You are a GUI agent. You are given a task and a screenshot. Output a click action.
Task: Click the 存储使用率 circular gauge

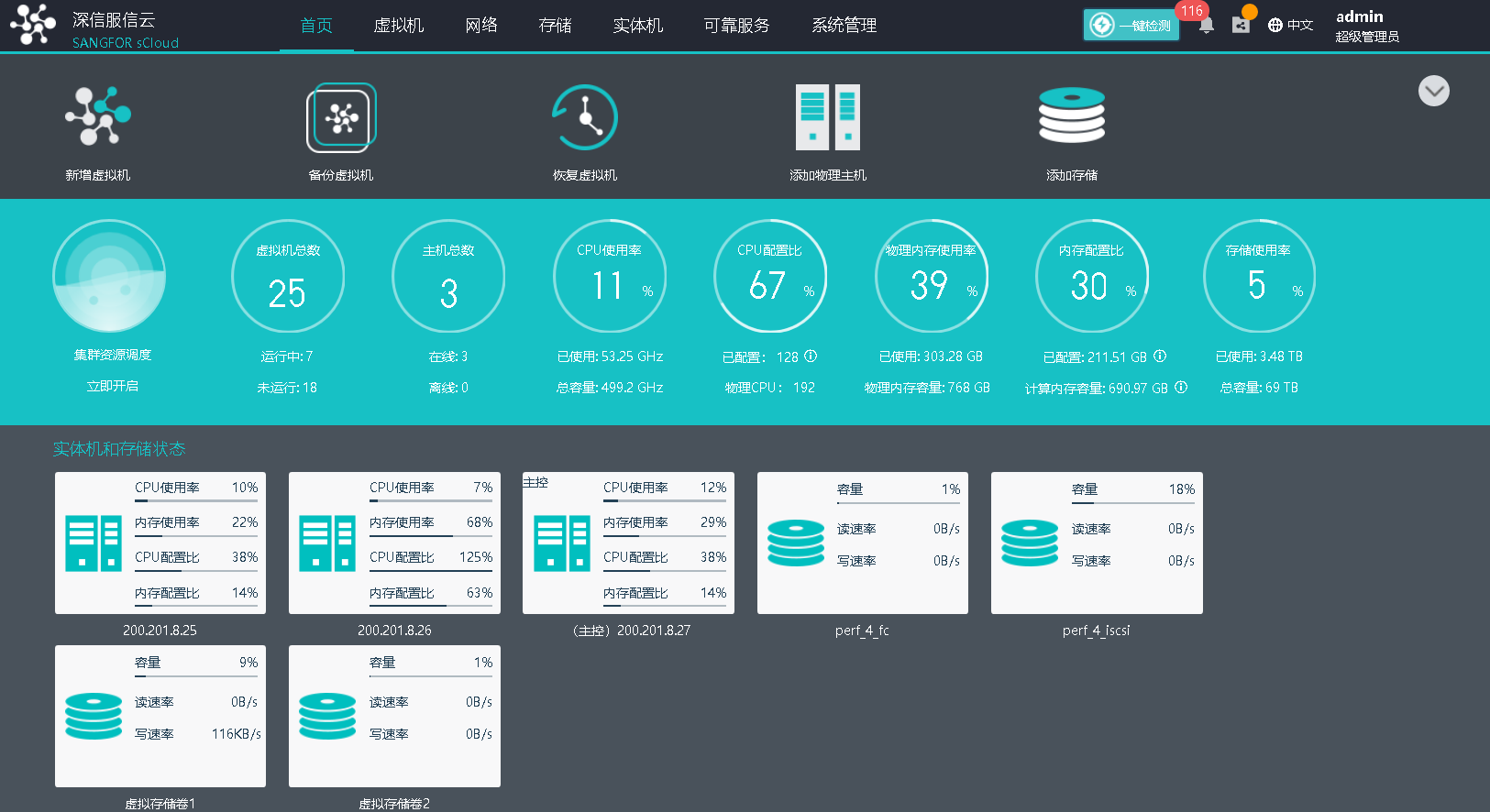pos(1259,276)
